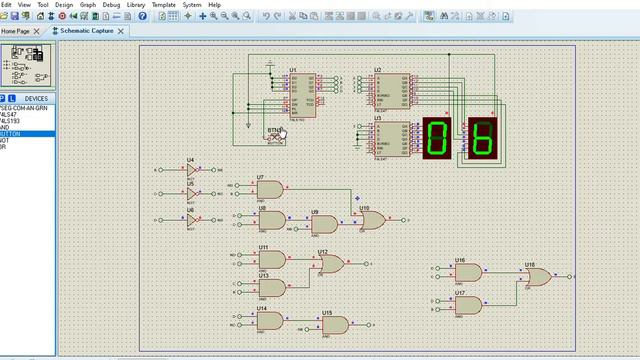Select OR in the device list
This screenshot has width=640, height=360.
(27, 147)
